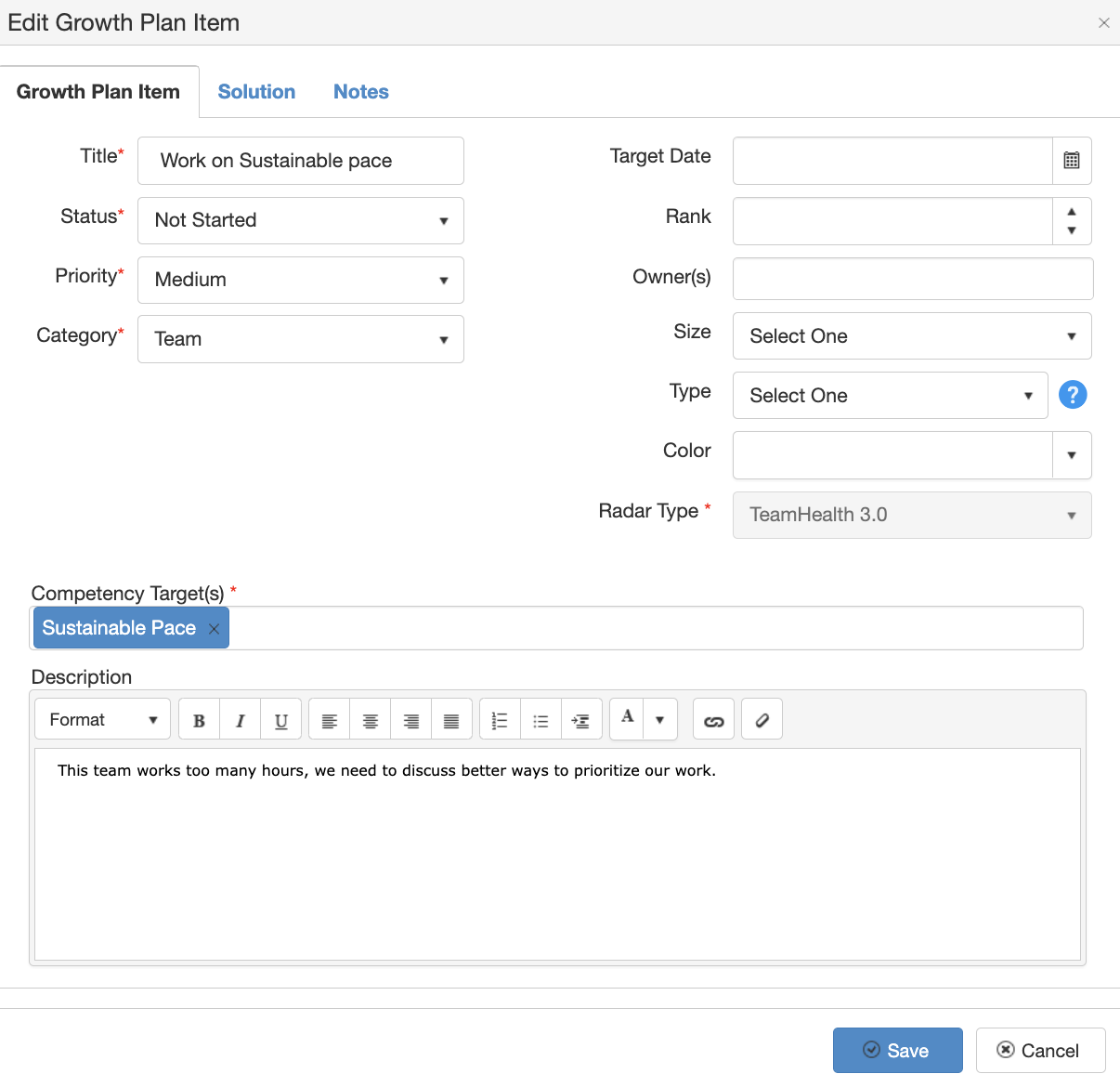This screenshot has width=1120, height=1087.
Task: Remove link using unlink icon
Action: pyautogui.click(x=762, y=720)
